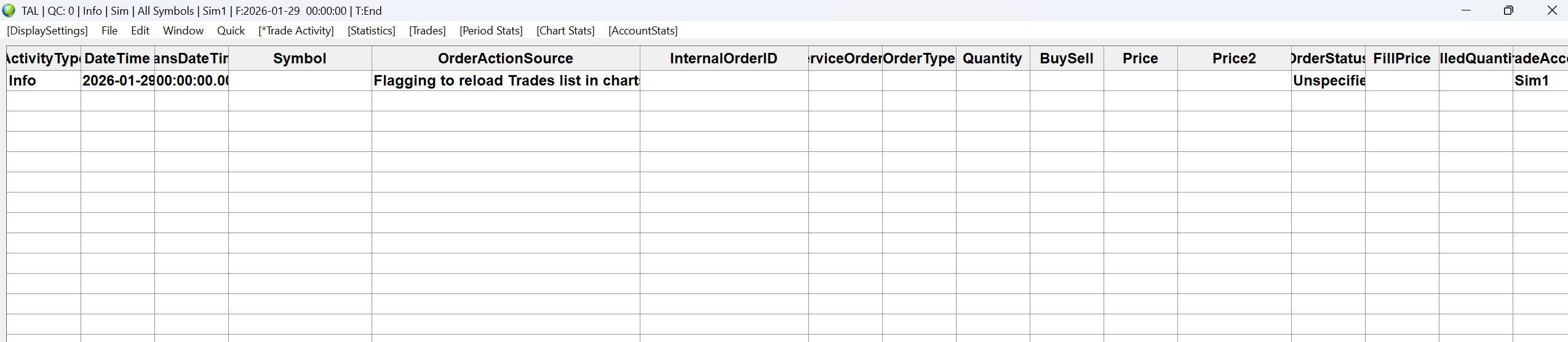
Task: Switch to the Trades tab
Action: [428, 31]
